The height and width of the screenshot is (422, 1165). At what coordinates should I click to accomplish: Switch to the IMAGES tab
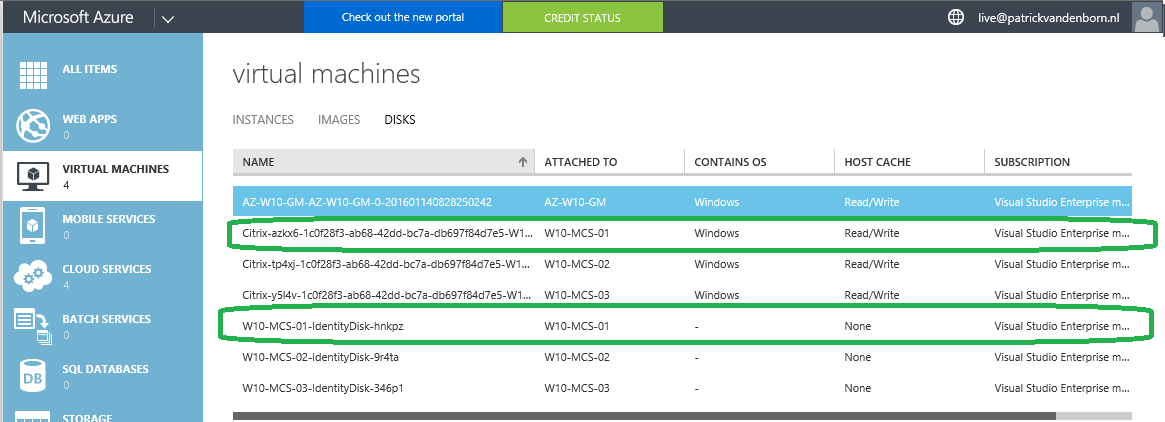(x=339, y=120)
